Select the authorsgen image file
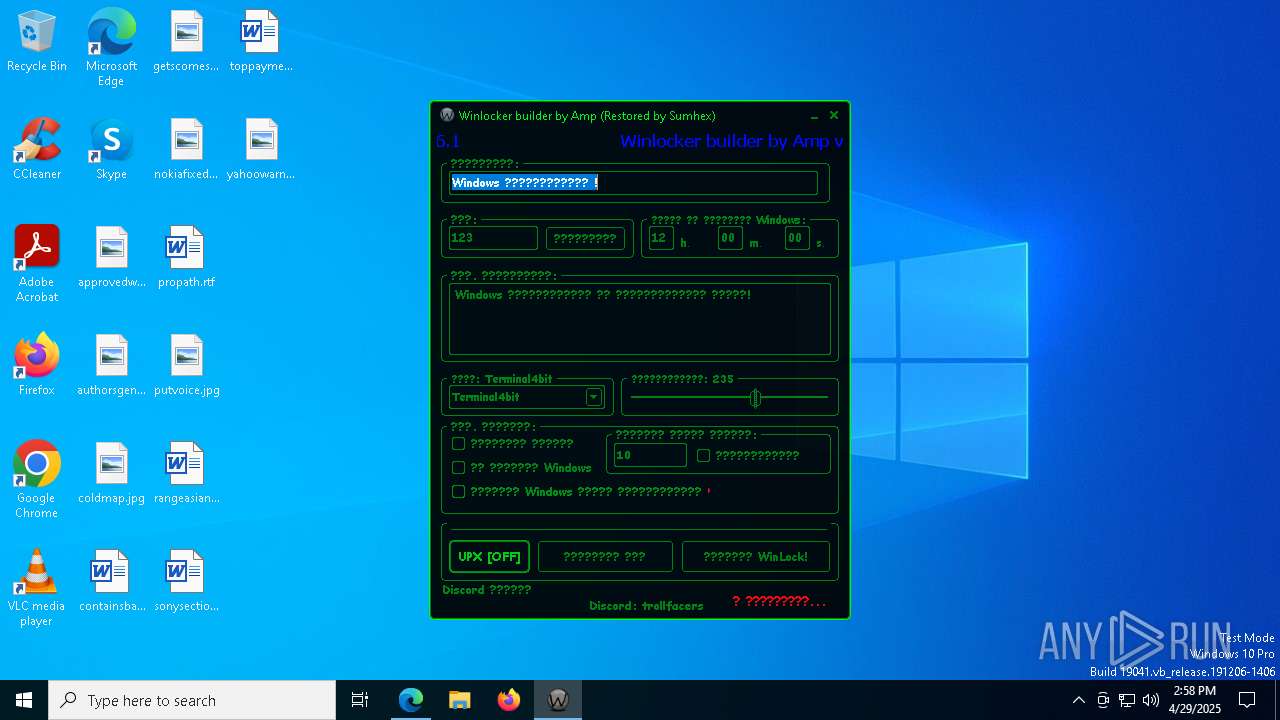Viewport: 1280px width, 720px height. coord(111,366)
